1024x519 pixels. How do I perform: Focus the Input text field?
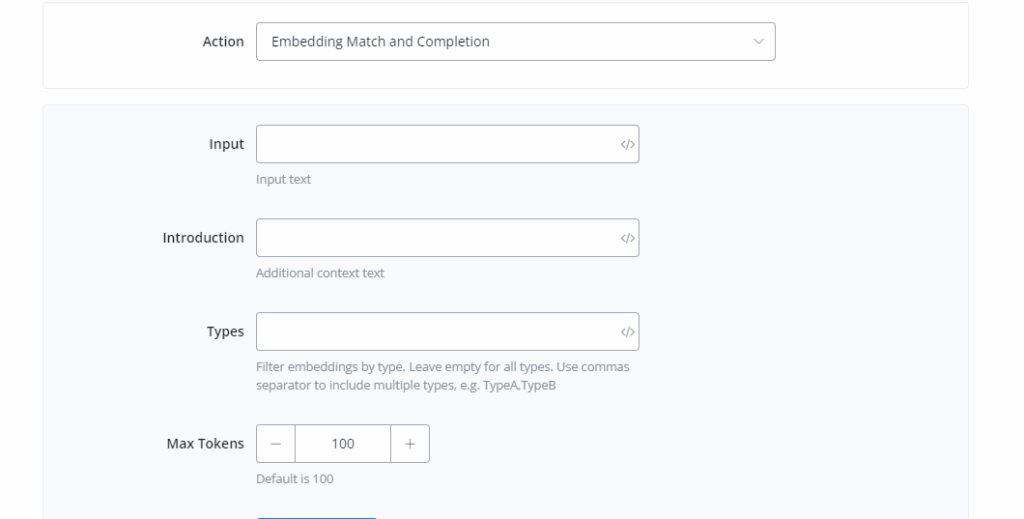[x=436, y=144]
